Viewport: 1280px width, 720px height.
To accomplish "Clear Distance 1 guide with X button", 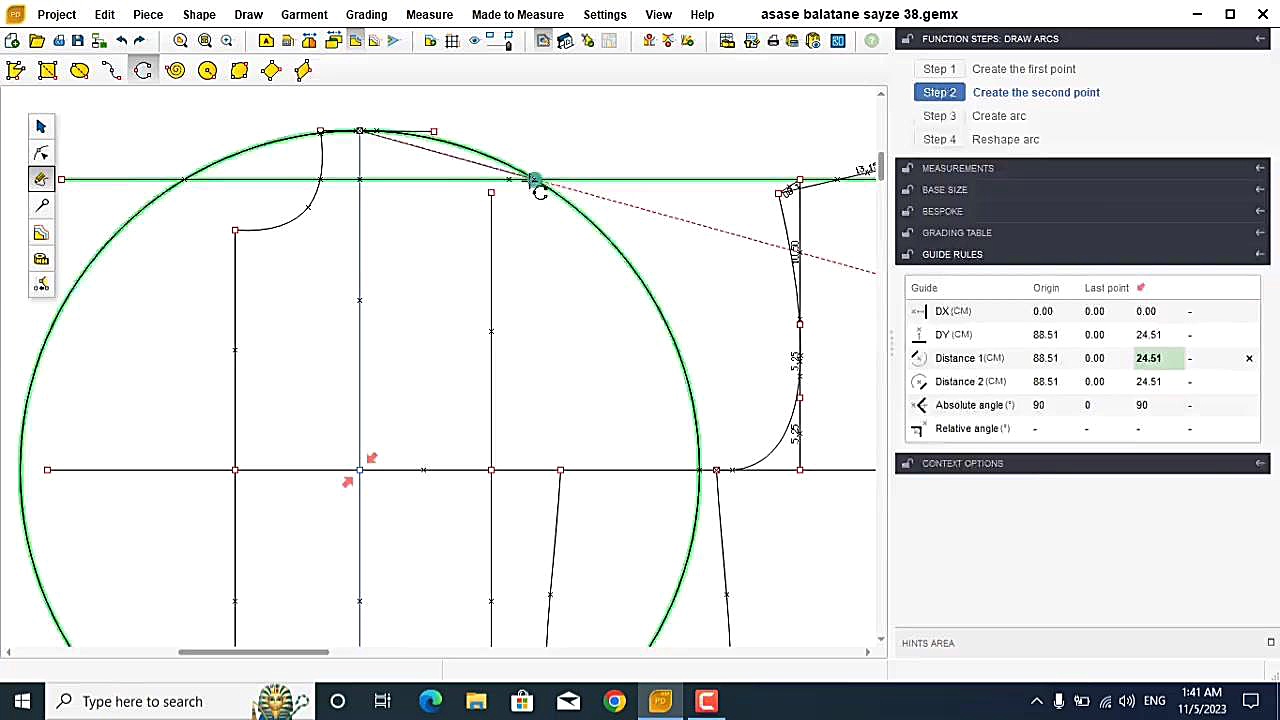I will tap(1249, 358).
